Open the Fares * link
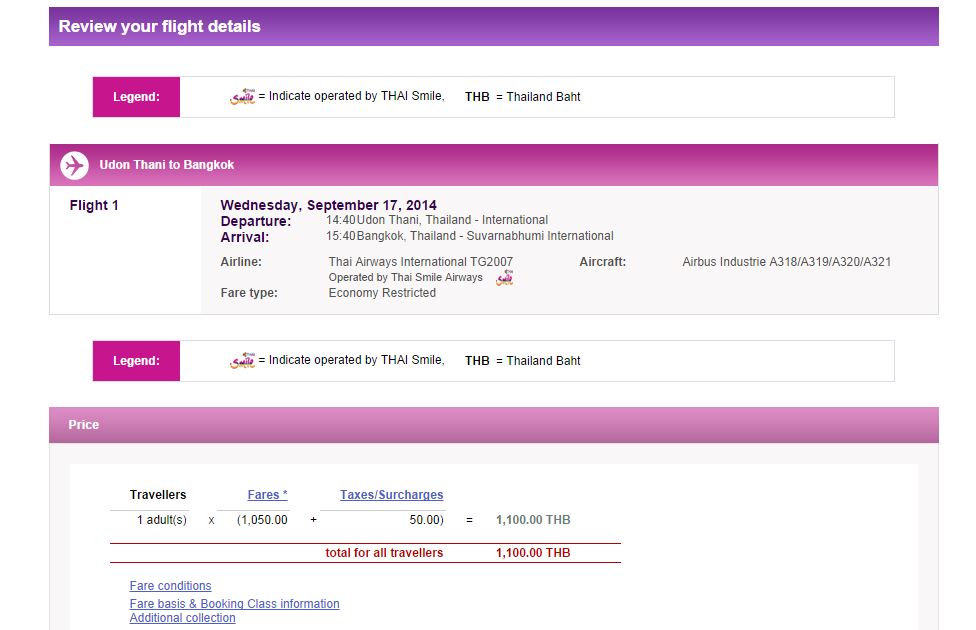 pos(268,495)
